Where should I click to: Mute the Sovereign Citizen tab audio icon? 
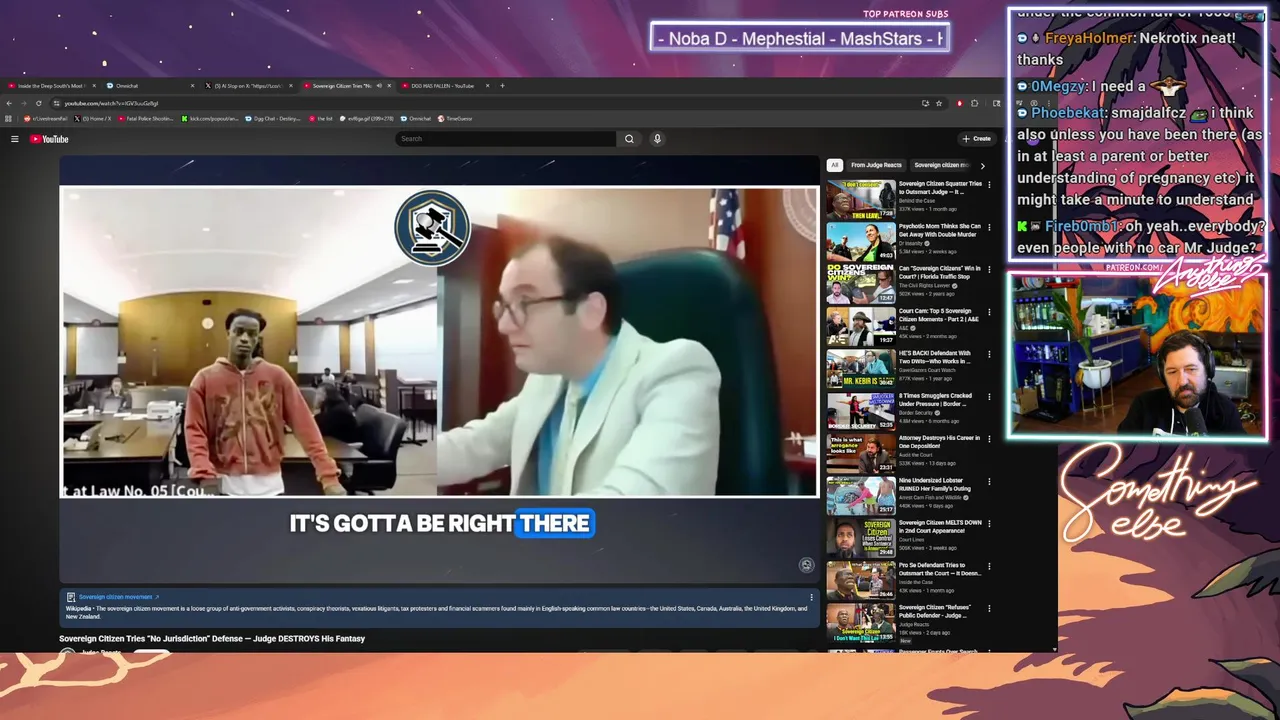tap(378, 86)
